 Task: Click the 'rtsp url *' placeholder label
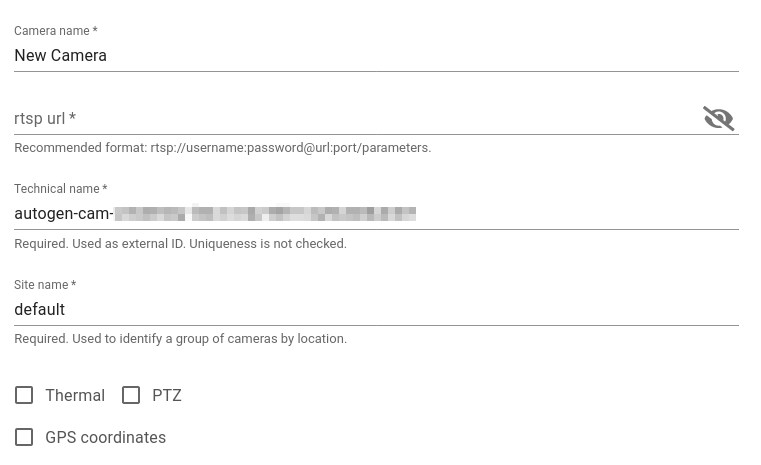pos(45,119)
